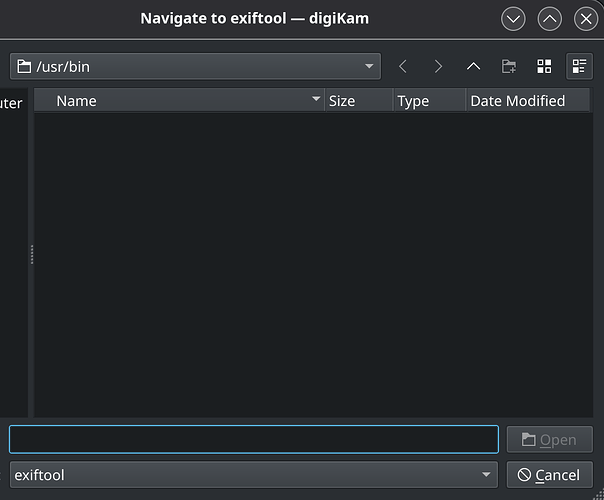Create a new folder
Screen dimensions: 604x500
pyautogui.click(x=509, y=67)
